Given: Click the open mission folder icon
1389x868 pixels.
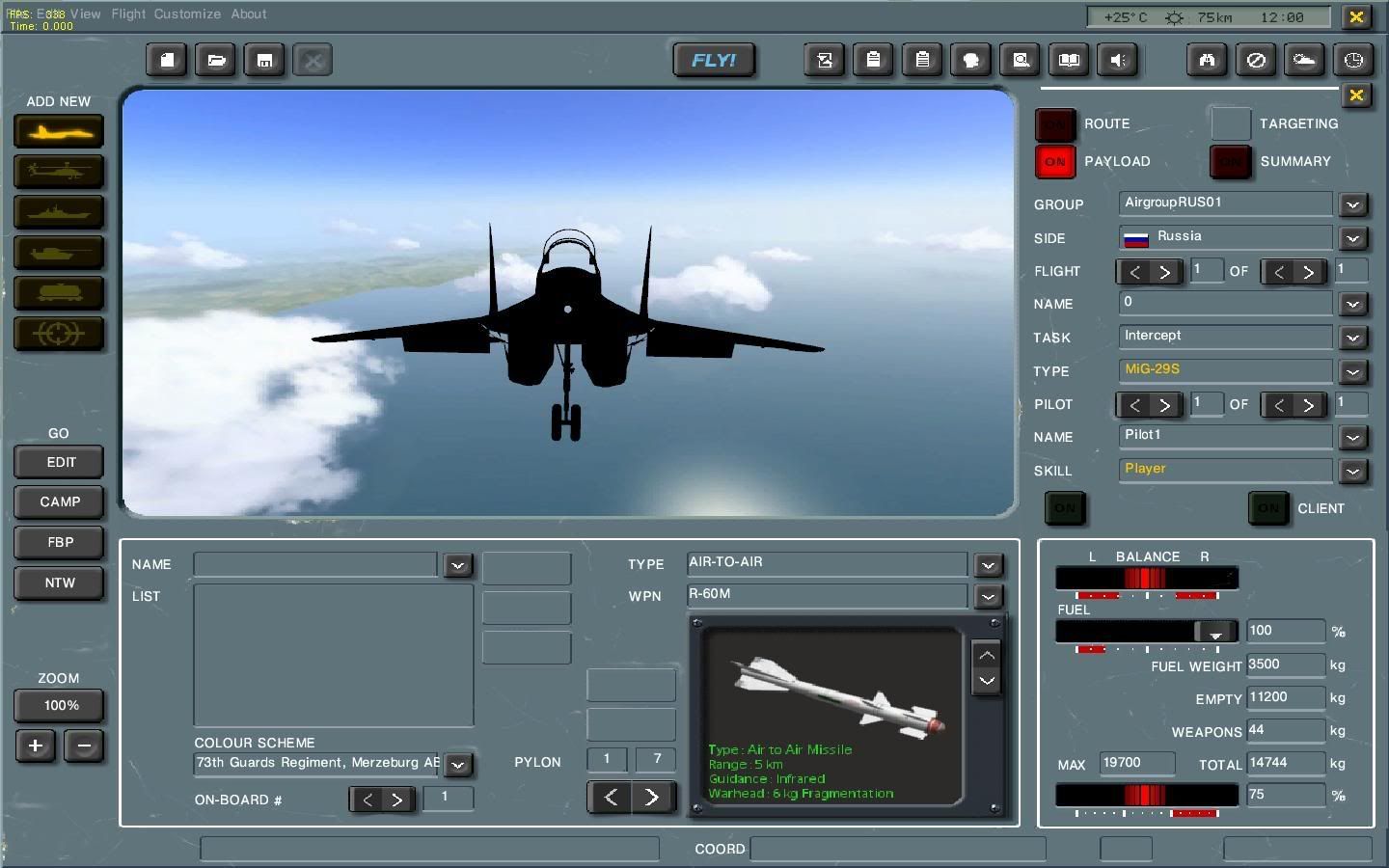Looking at the screenshot, I should (x=216, y=61).
